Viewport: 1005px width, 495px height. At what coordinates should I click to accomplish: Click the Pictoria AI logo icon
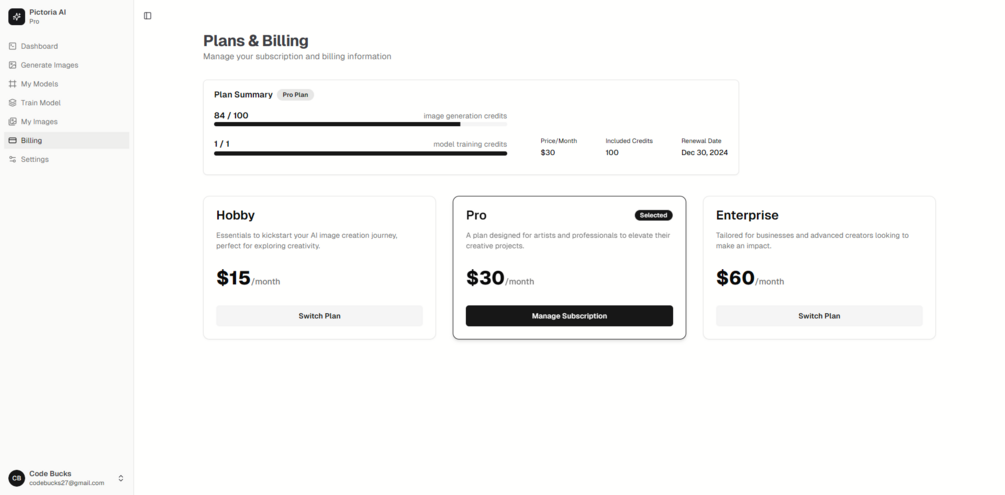pos(17,16)
